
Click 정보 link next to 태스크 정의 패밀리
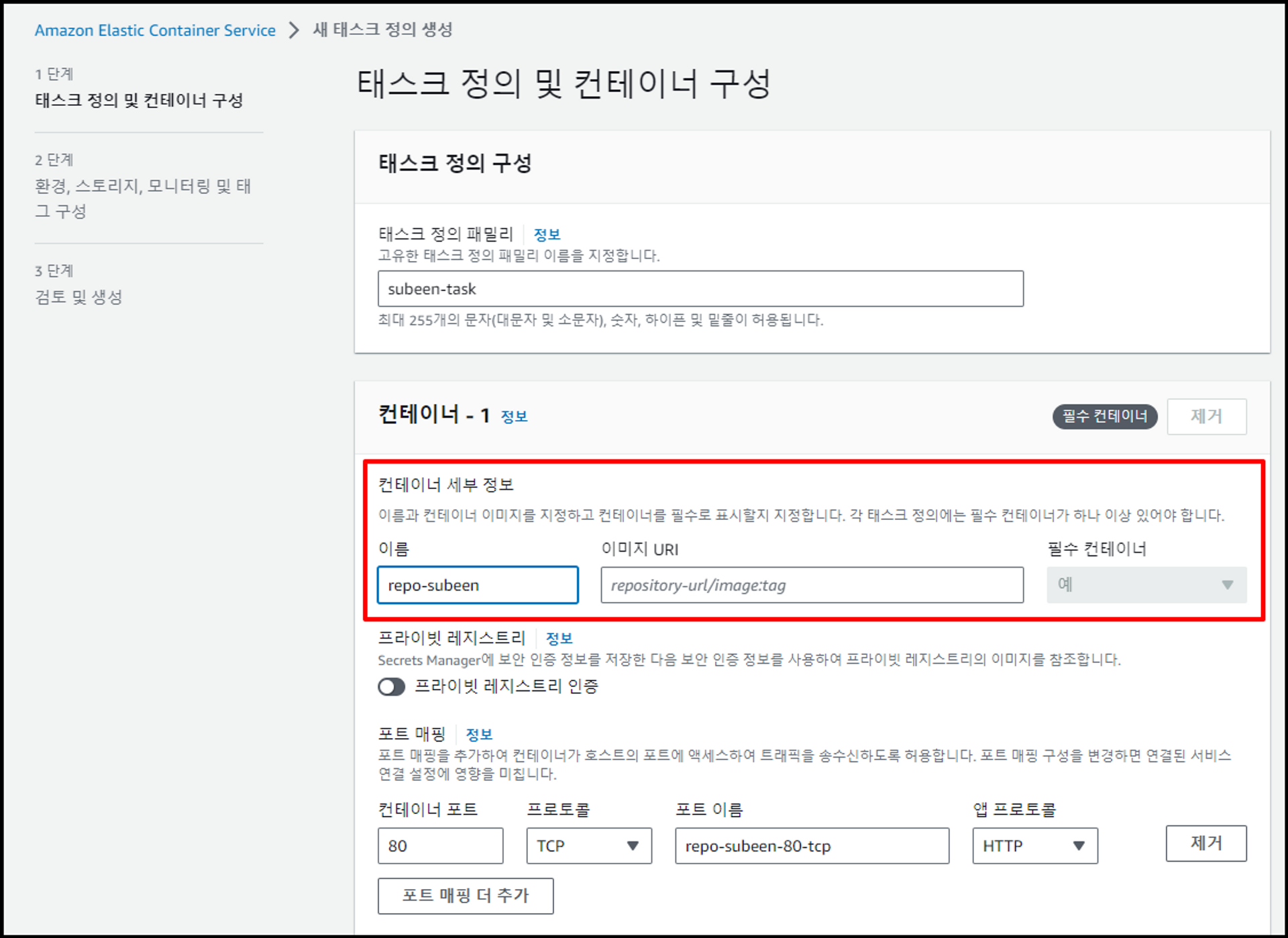pyautogui.click(x=546, y=234)
